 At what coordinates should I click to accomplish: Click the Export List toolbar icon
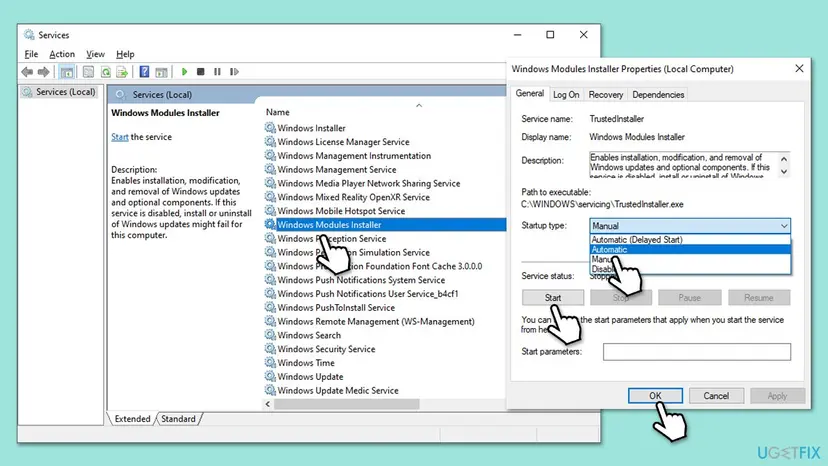tap(122, 71)
